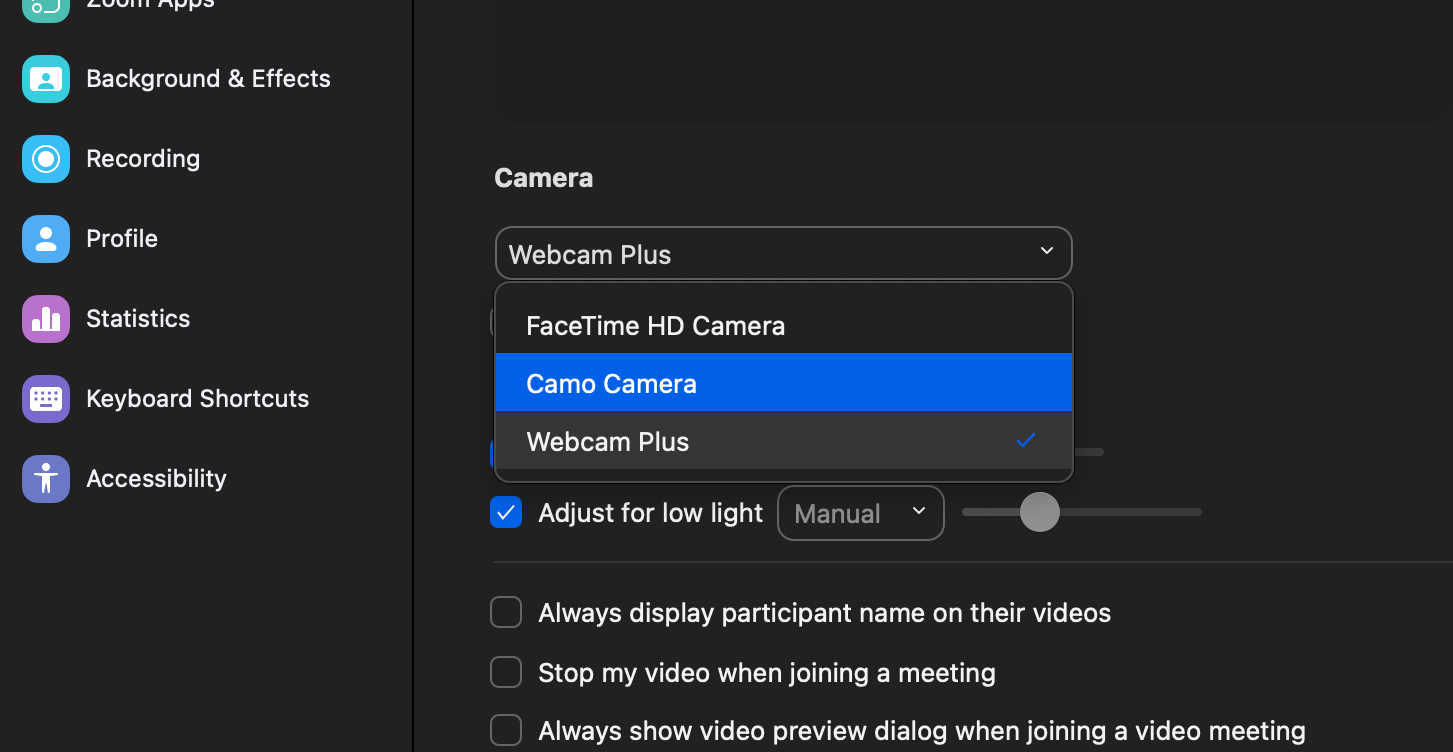
Task: Open the Background & Effects icon
Action: pos(46,79)
